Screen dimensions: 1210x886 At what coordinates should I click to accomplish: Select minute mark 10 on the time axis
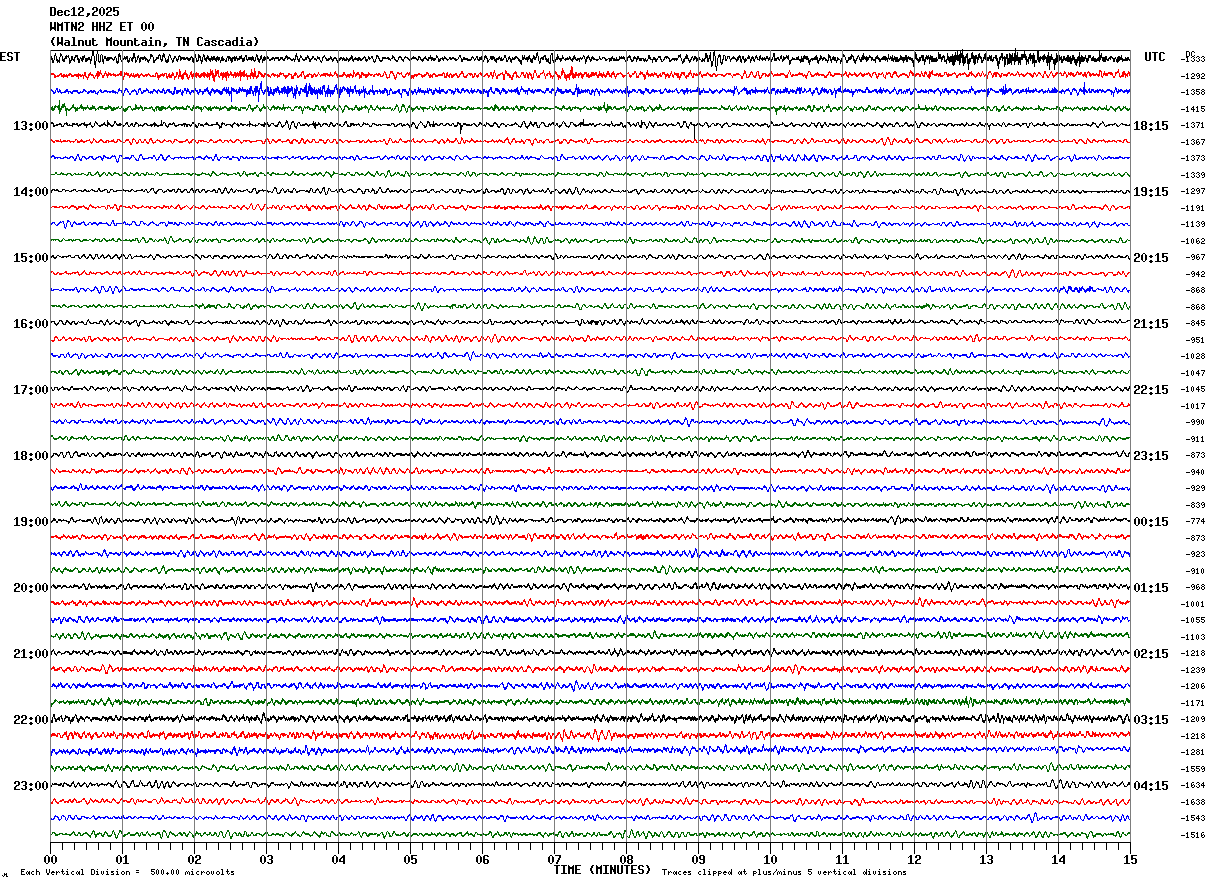coord(770,859)
